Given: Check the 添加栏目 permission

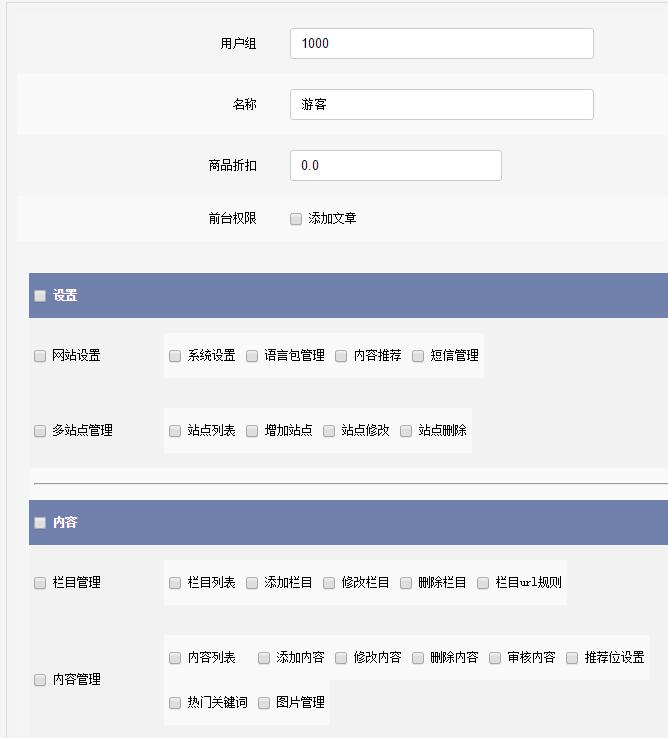Looking at the screenshot, I should [252, 583].
